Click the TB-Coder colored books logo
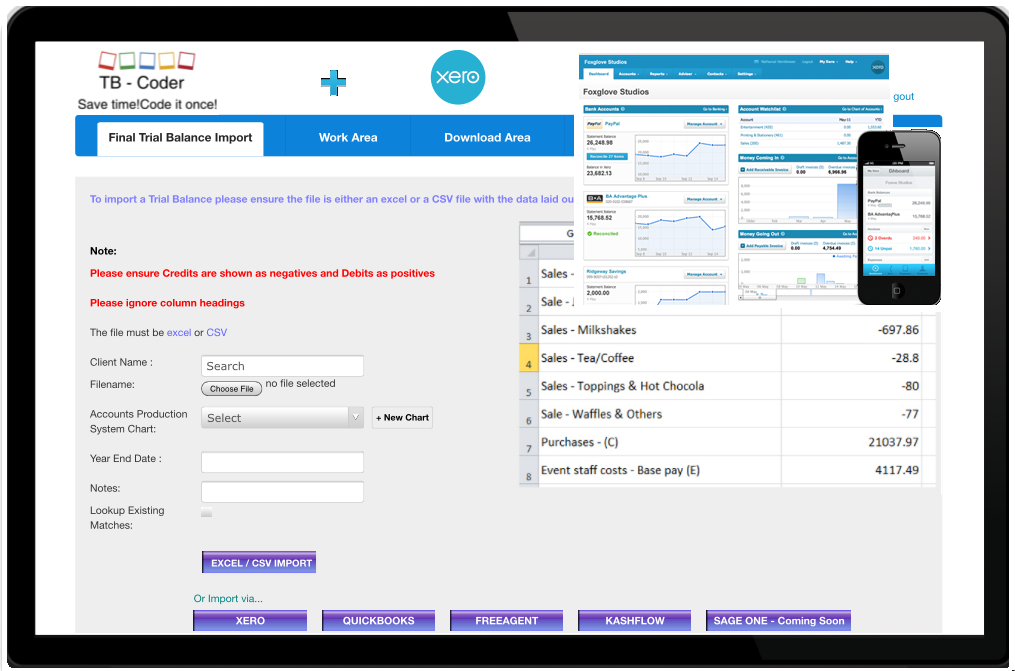The height and width of the screenshot is (671, 1015). 144,59
